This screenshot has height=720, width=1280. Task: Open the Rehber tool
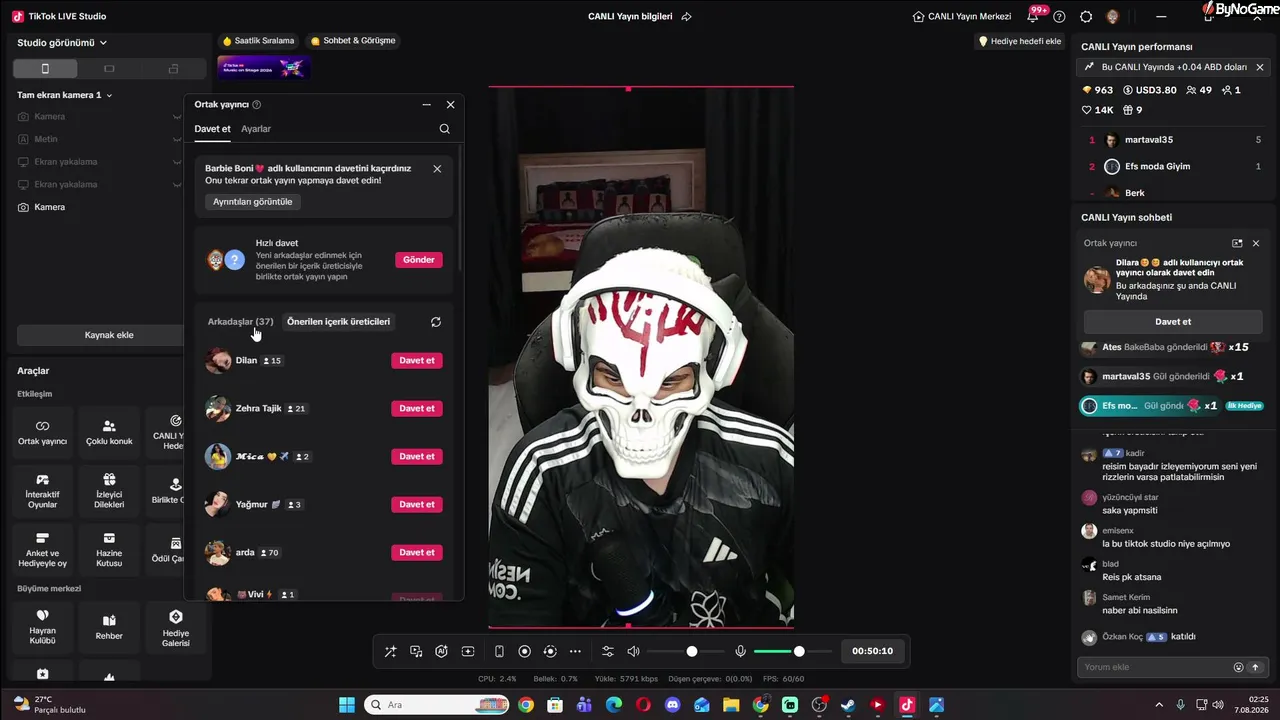[x=109, y=627]
